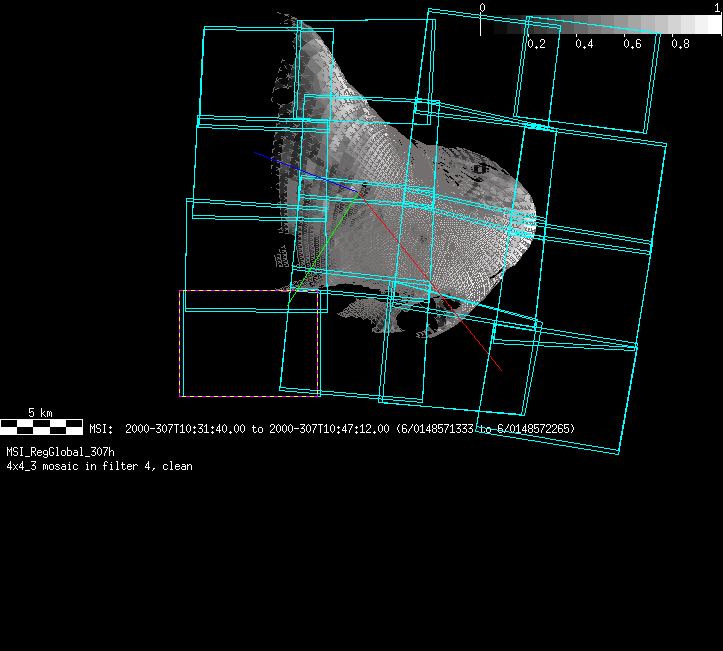Click the checkered 5 km scale bar
Screen dimensions: 723x651
41,427
